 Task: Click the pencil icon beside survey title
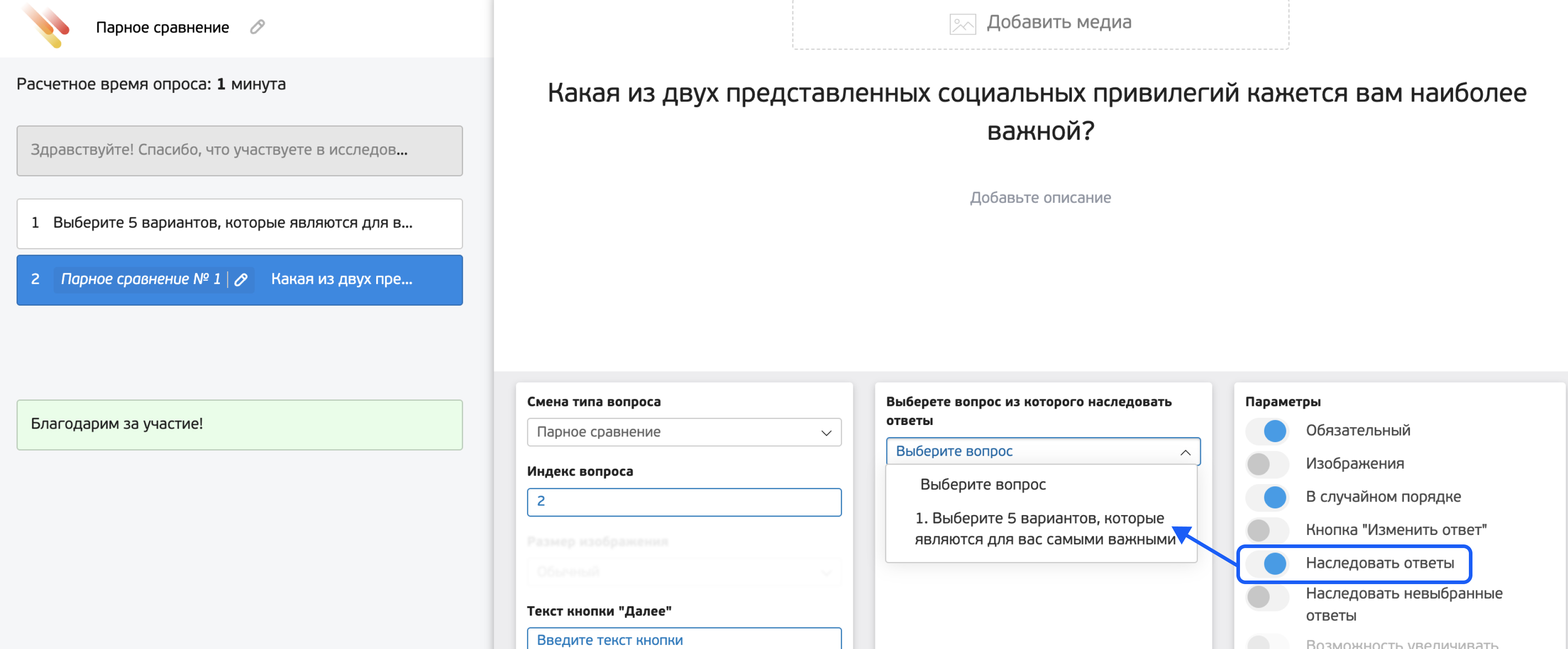pos(257,27)
